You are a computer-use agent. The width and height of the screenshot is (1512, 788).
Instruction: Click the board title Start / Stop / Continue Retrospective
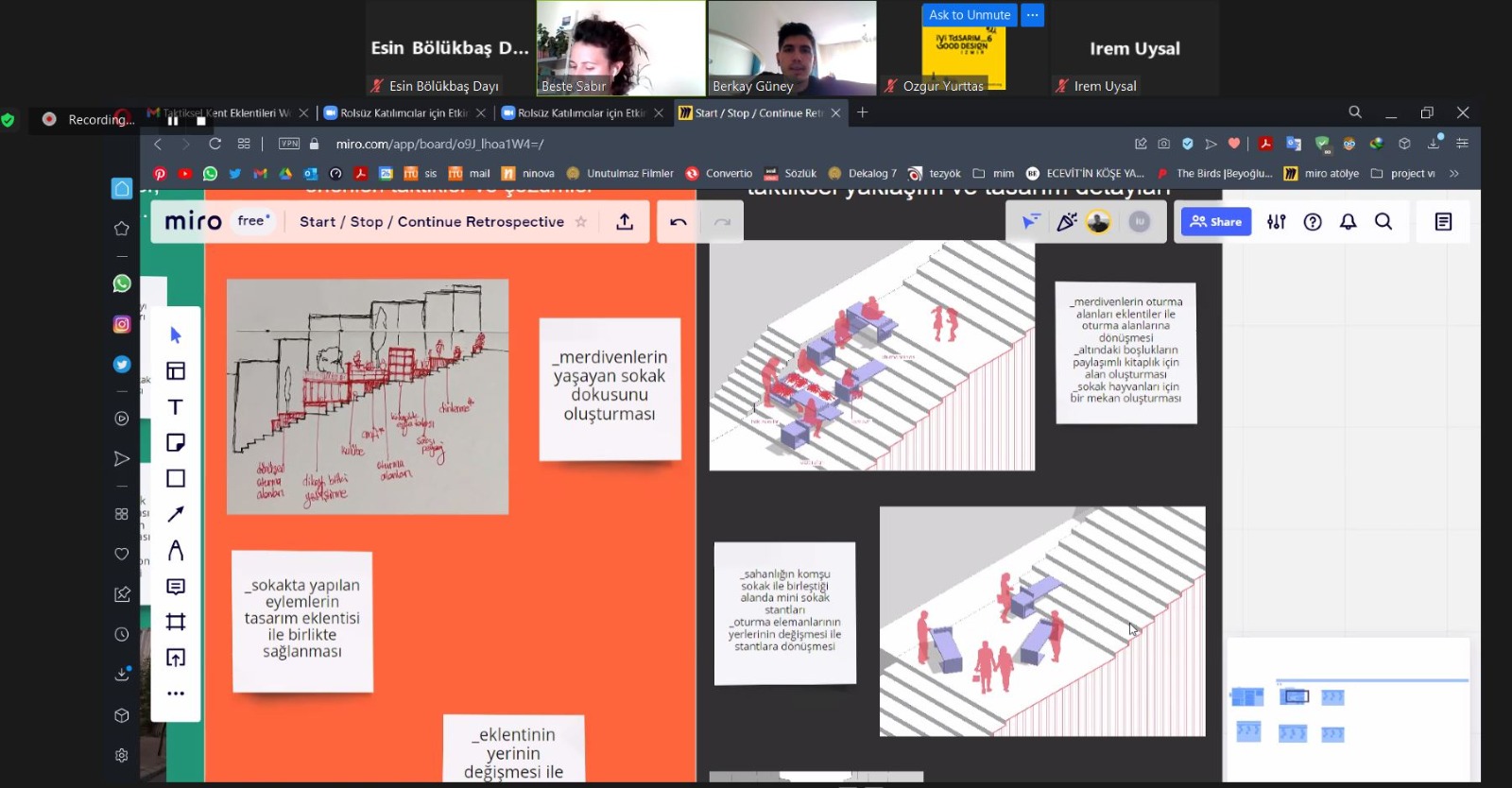432,222
